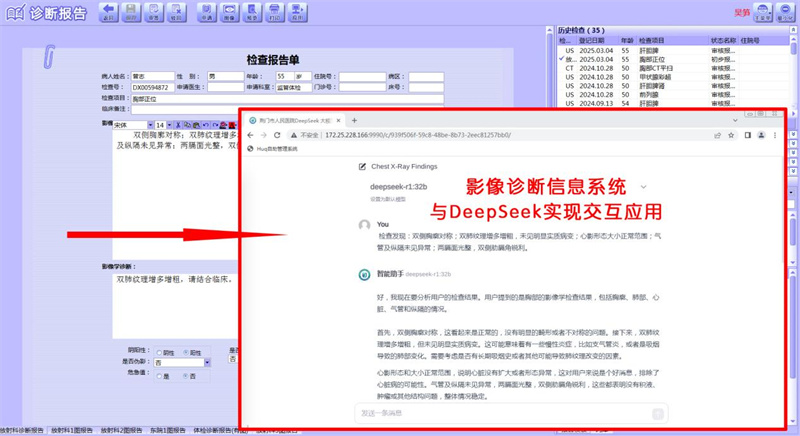The image size is (800, 436).
Task: Click the main menu button beside red username
Action: 763,12
